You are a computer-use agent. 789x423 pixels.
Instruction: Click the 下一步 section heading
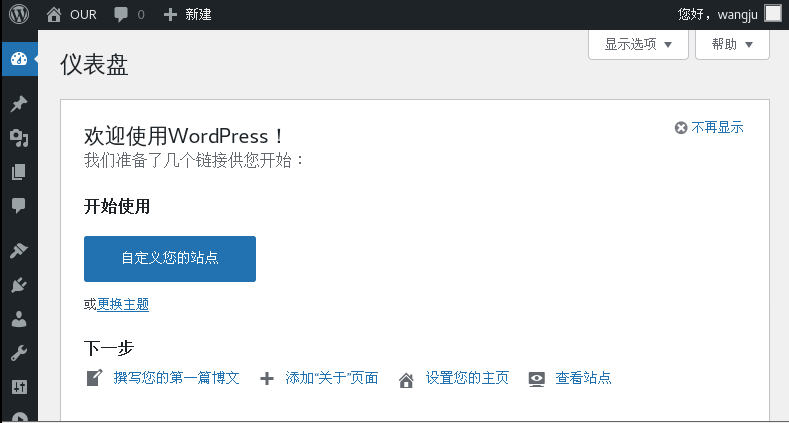point(109,348)
